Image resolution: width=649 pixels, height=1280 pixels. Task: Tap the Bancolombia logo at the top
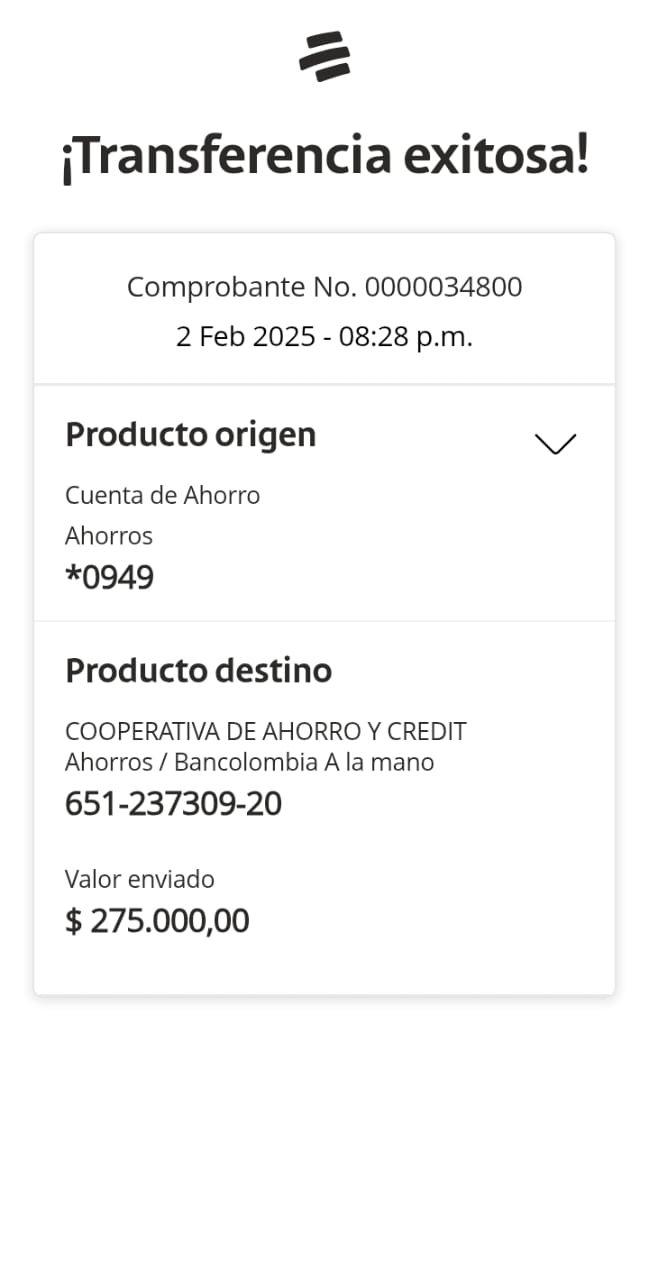tap(324, 56)
